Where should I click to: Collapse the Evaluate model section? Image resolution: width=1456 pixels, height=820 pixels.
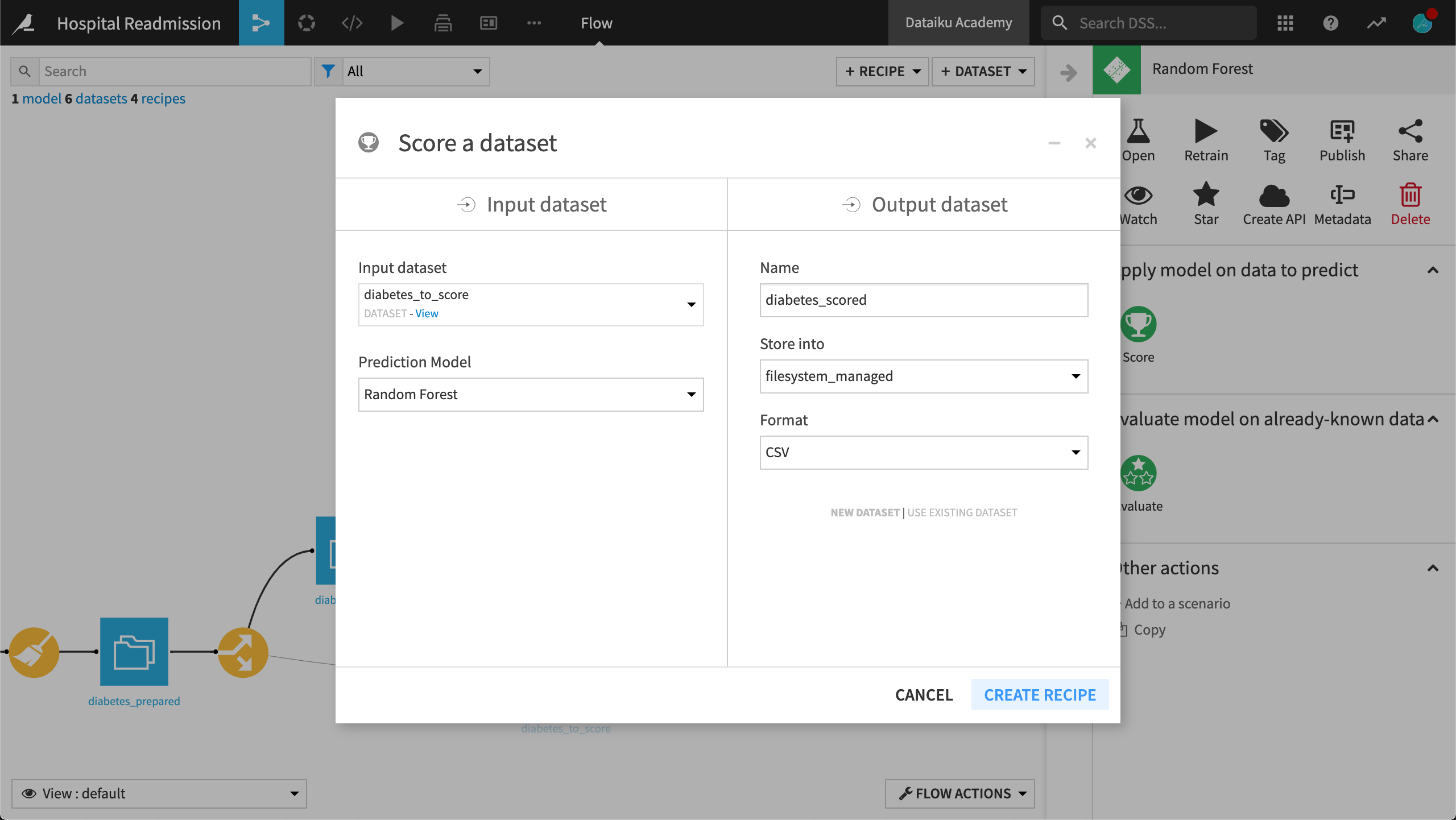(1433, 419)
